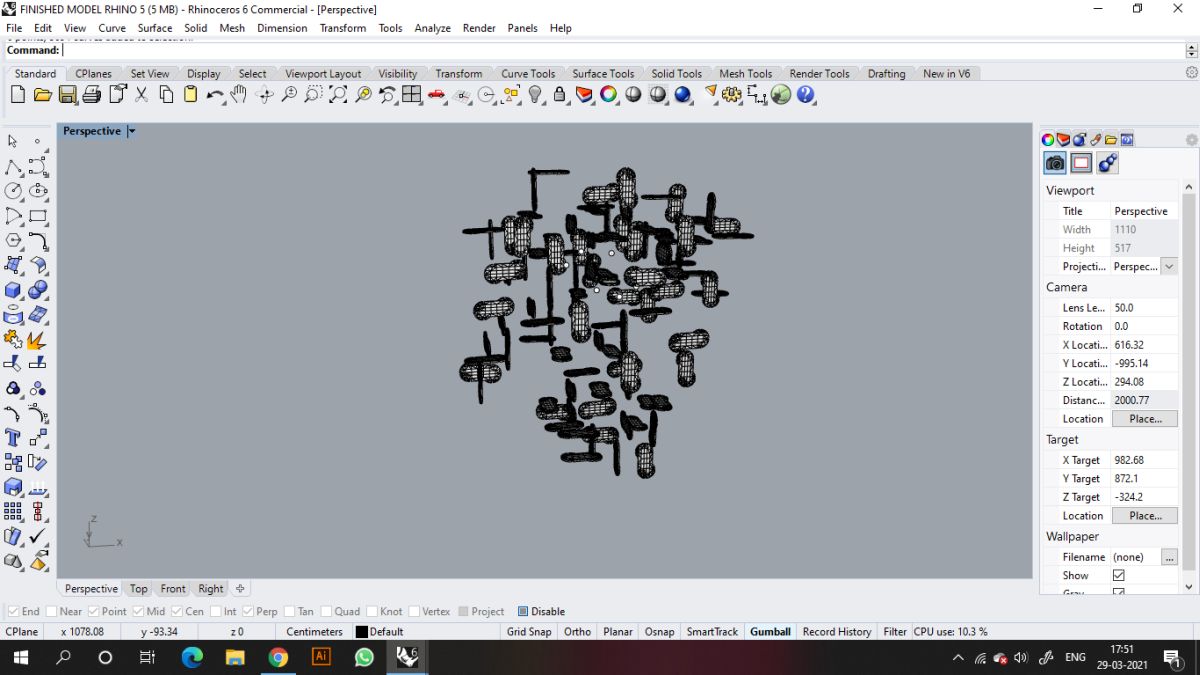Toggle Grid Snap in the status bar
1200x675 pixels.
pos(529,632)
